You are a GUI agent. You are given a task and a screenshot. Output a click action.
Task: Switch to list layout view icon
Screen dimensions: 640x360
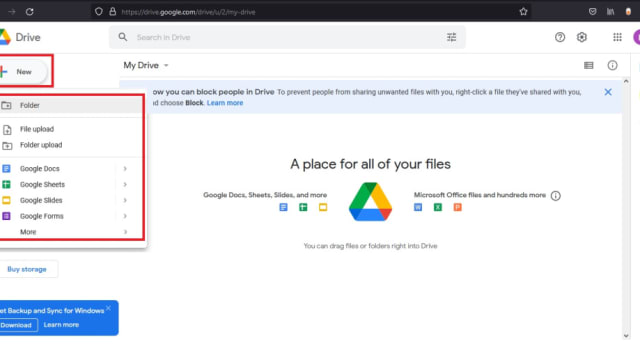(589, 65)
